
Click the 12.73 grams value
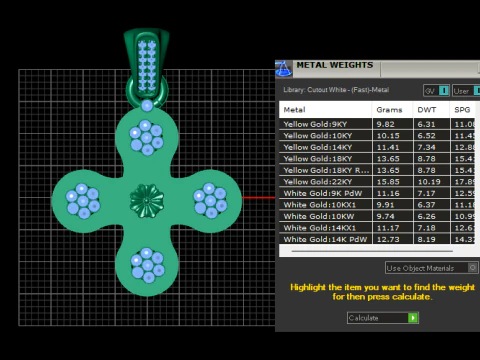388,239
